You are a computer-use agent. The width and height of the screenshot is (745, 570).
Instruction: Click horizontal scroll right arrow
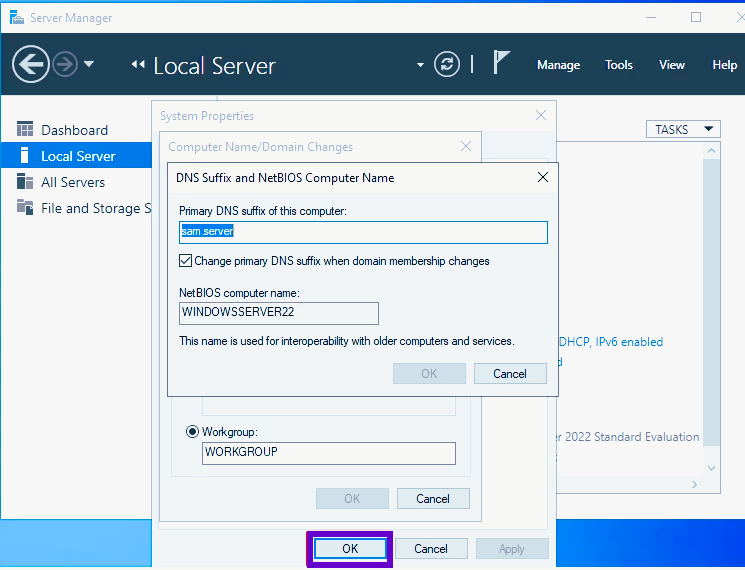(x=695, y=484)
